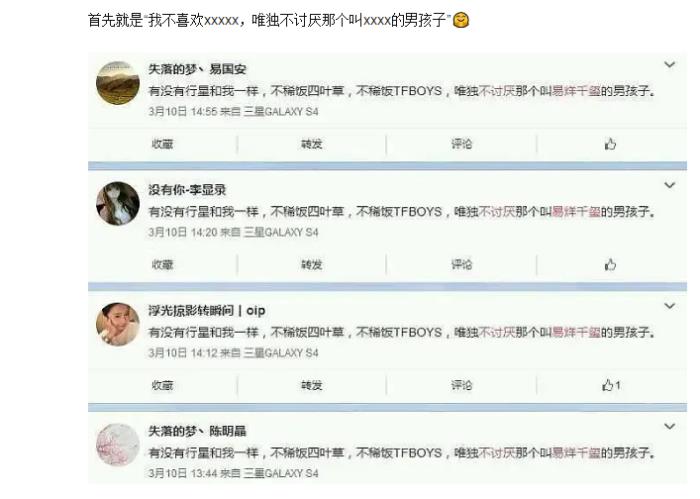Open the avatar of 没有你-李显录
This screenshot has width=700, height=499.
118,204
